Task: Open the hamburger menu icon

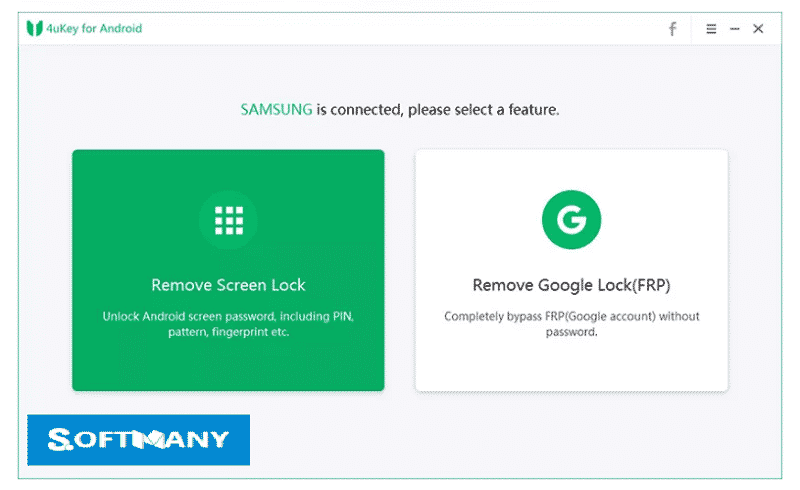Action: coord(711,29)
